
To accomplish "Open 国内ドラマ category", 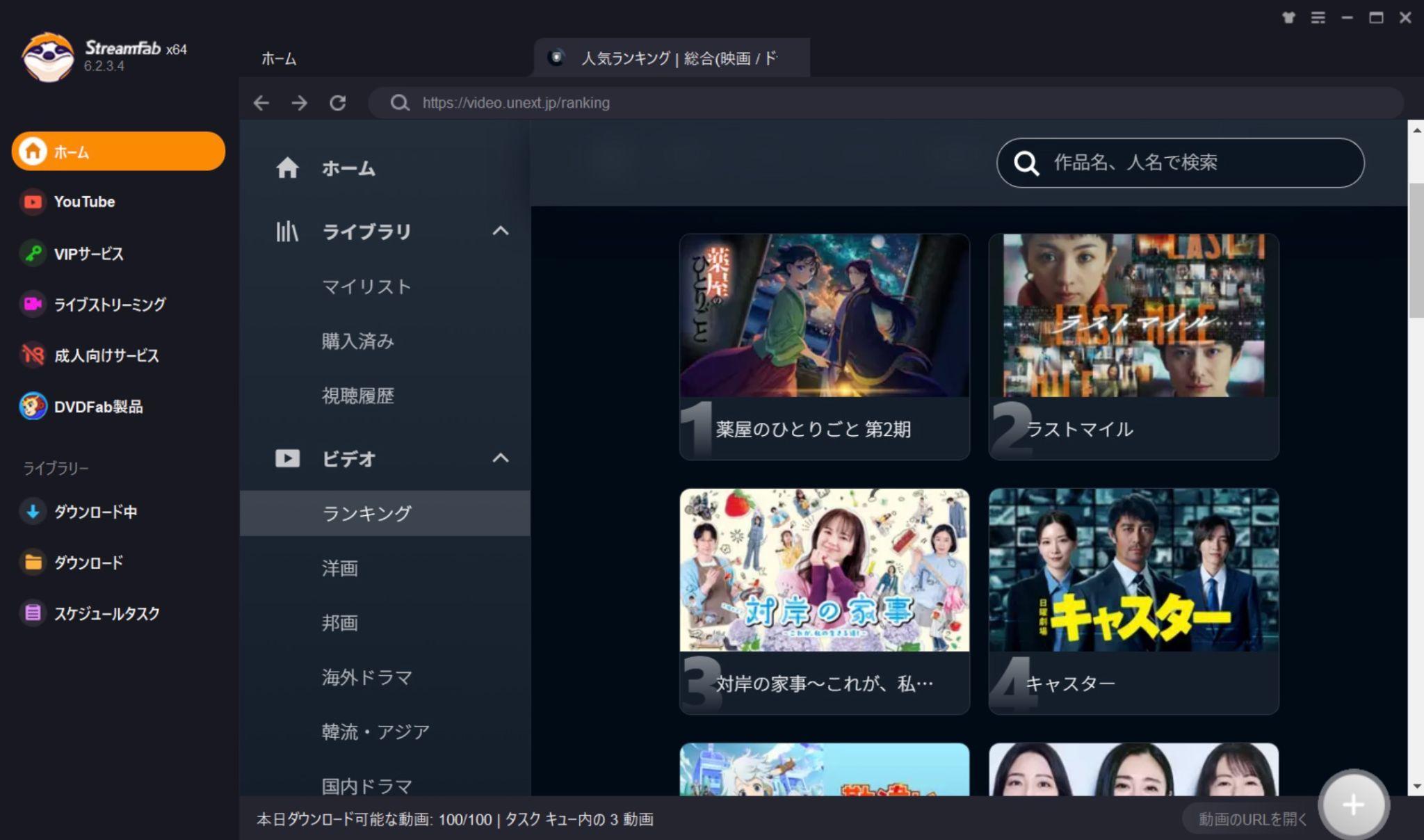I will click(366, 786).
